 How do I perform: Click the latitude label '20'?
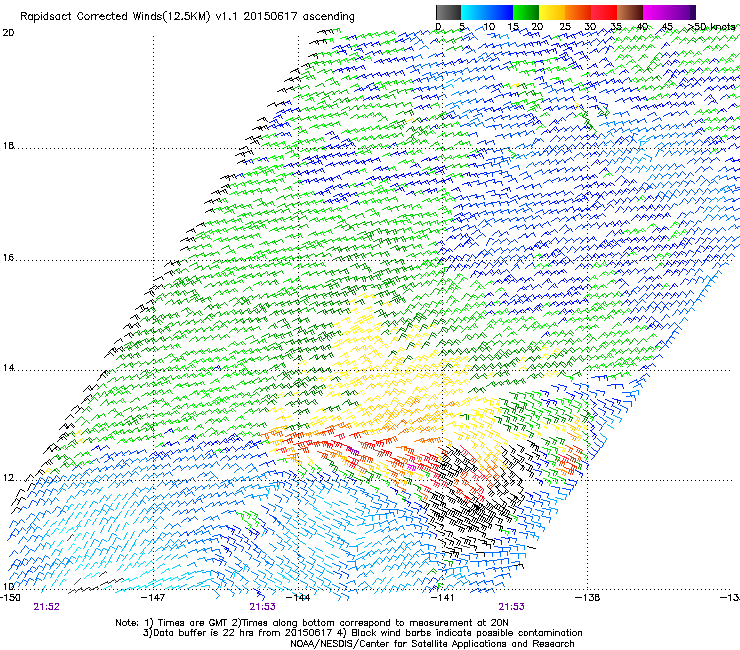[8, 33]
